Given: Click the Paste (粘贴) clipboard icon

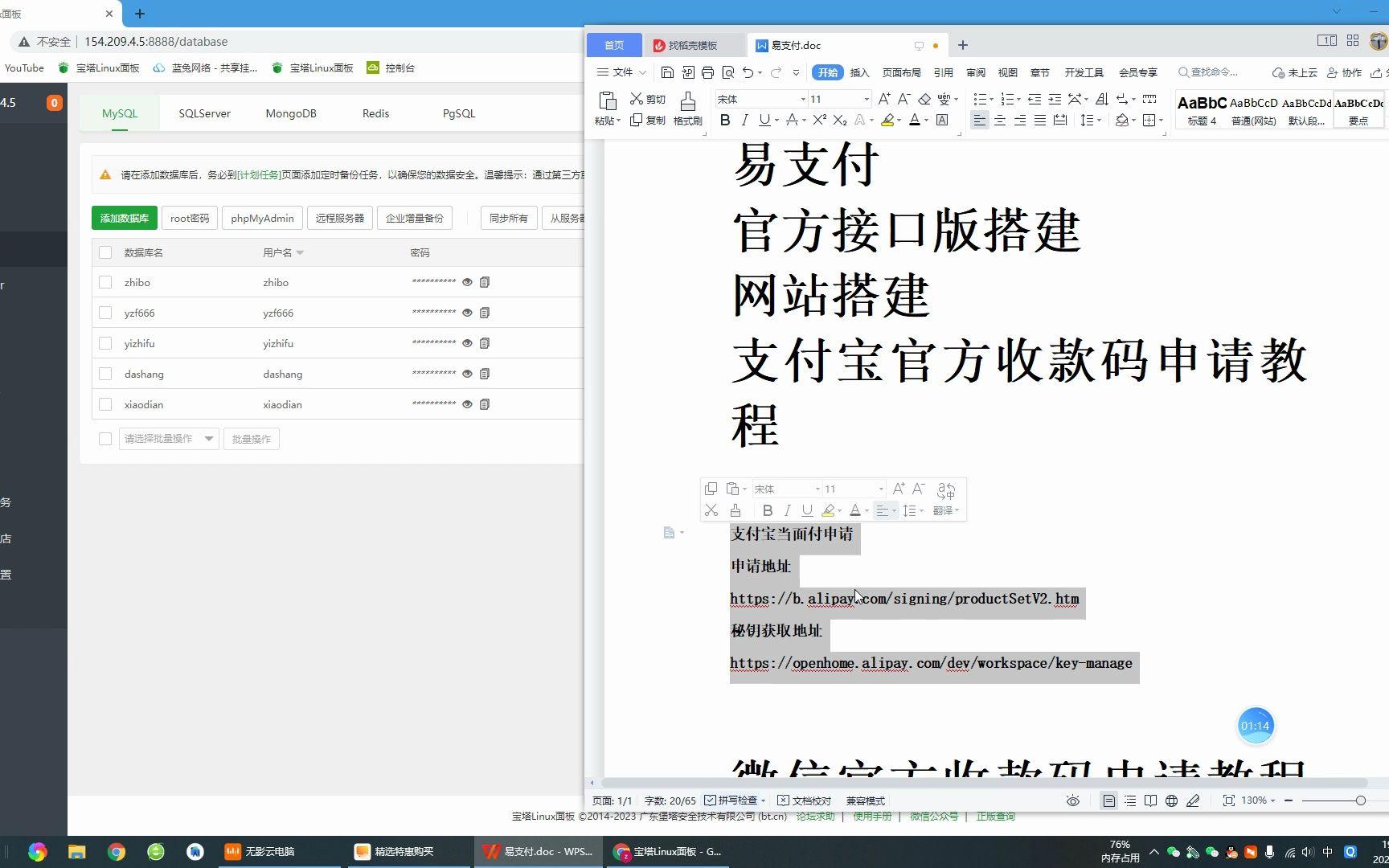Looking at the screenshot, I should 608,101.
